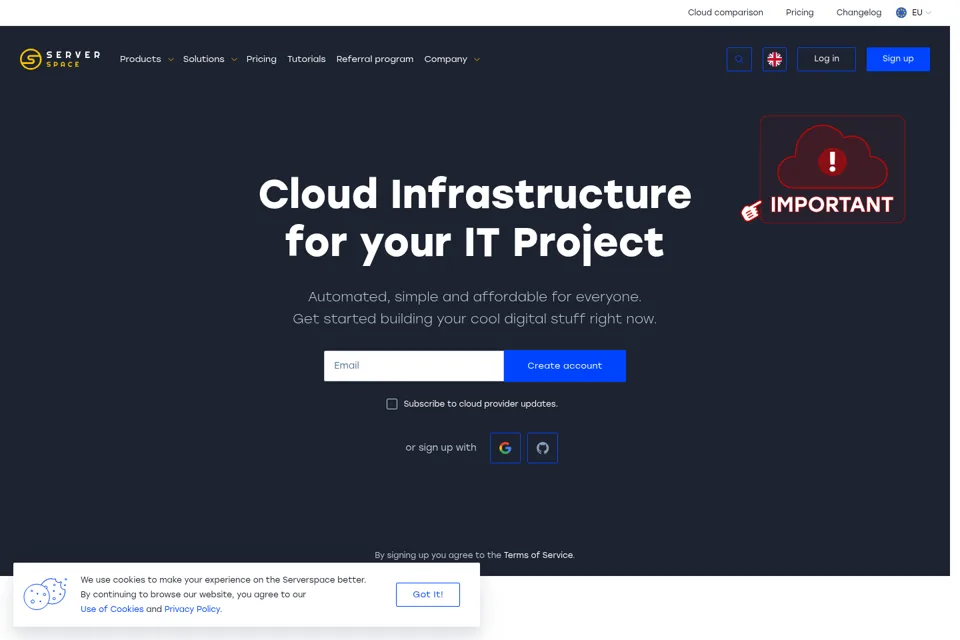Viewport: 960px width, 640px height.
Task: Open the Referral program page
Action: pyautogui.click(x=375, y=59)
